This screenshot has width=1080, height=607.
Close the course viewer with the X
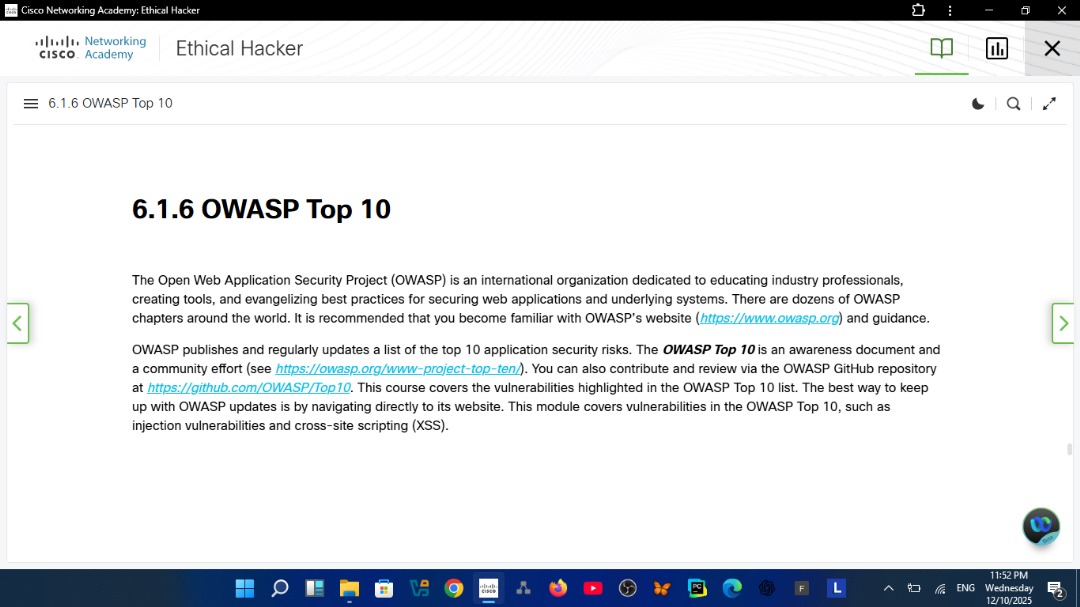[x=1052, y=48]
